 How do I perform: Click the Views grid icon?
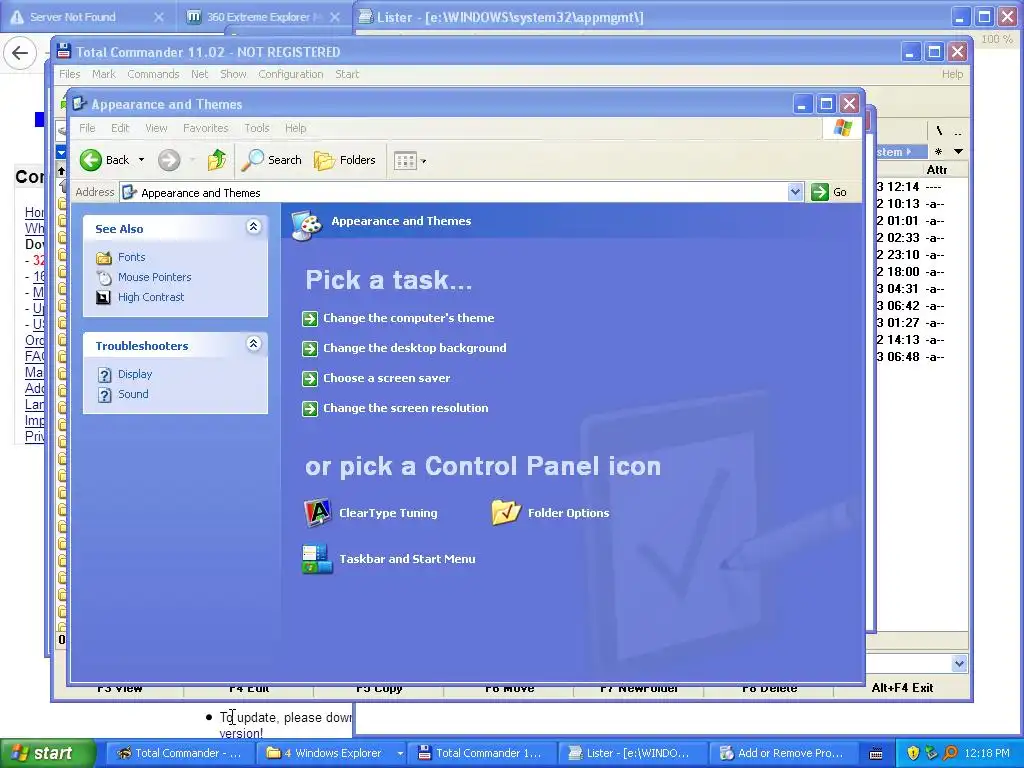(405, 161)
